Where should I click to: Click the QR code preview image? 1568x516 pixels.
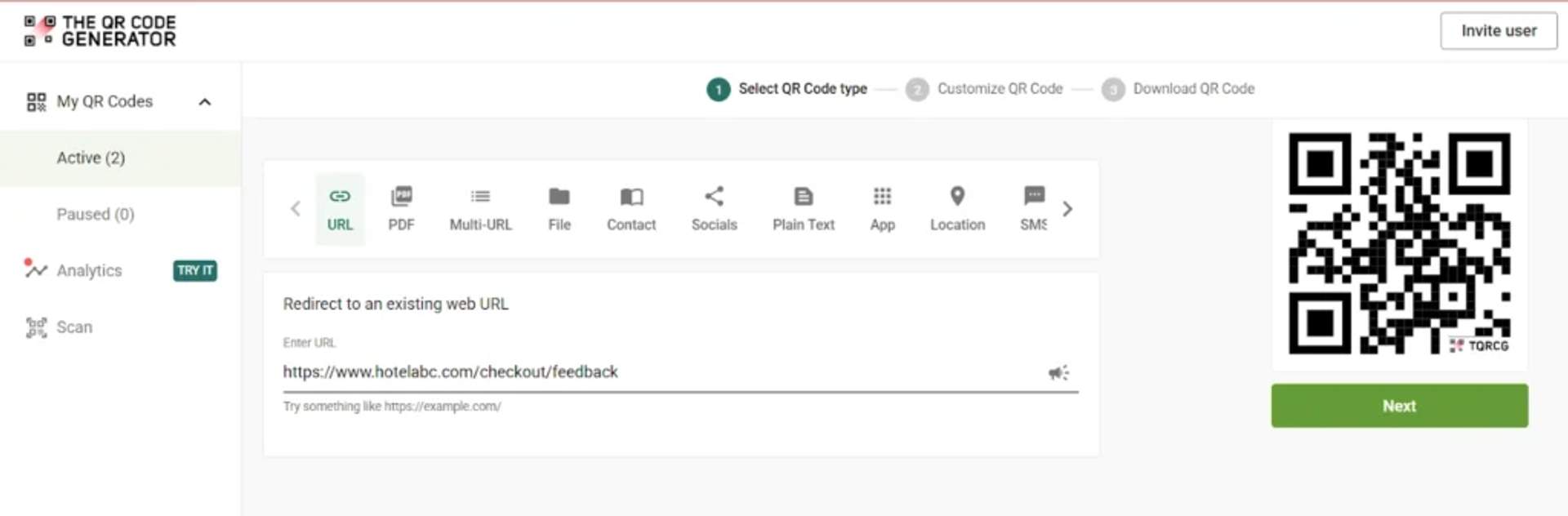(x=1399, y=243)
